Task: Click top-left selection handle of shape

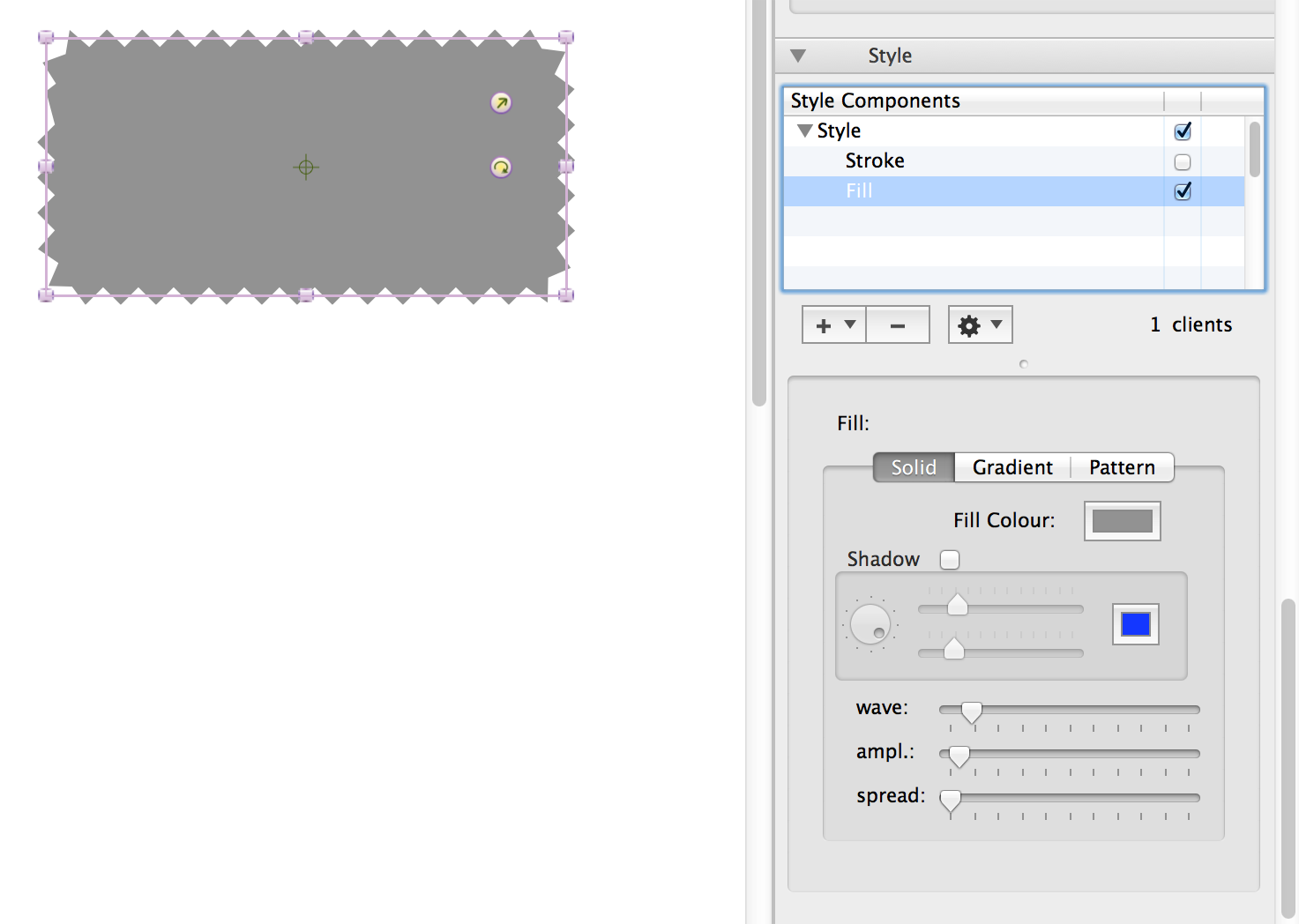Action: (46, 37)
